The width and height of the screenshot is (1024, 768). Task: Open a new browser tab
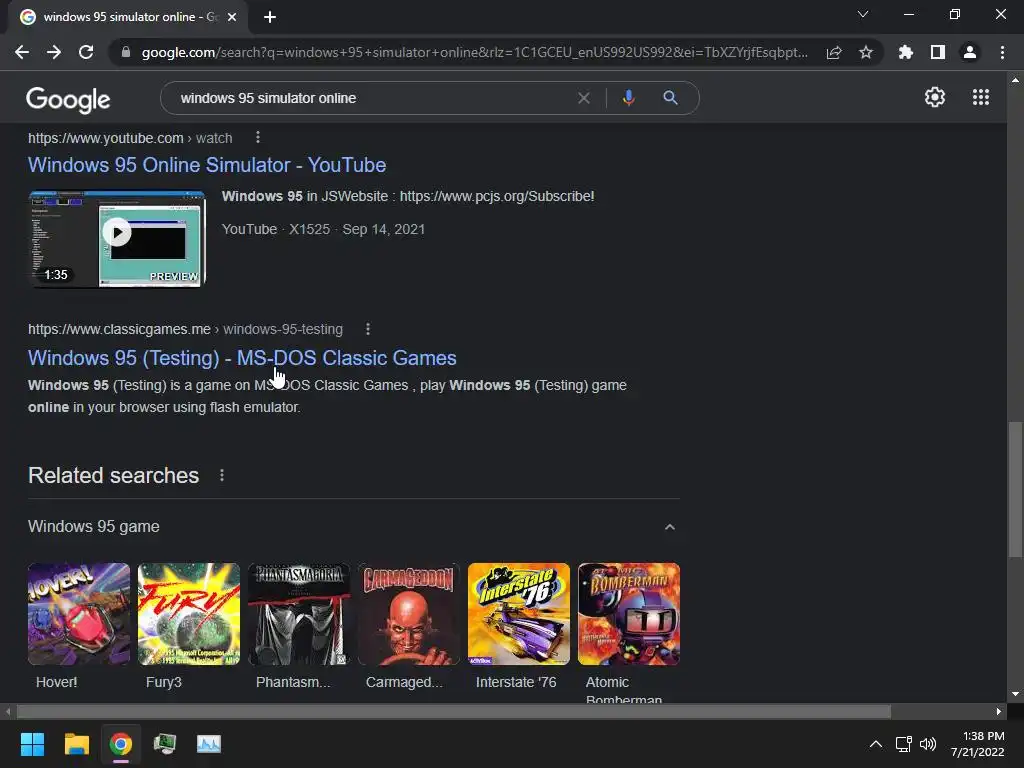tap(270, 17)
